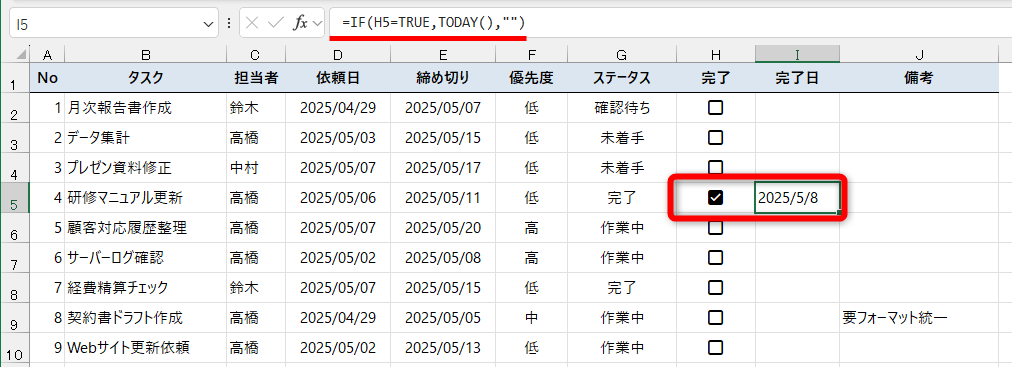Screen dimensions: 1012x367
Task: Select column D header
Action: click(x=337, y=54)
